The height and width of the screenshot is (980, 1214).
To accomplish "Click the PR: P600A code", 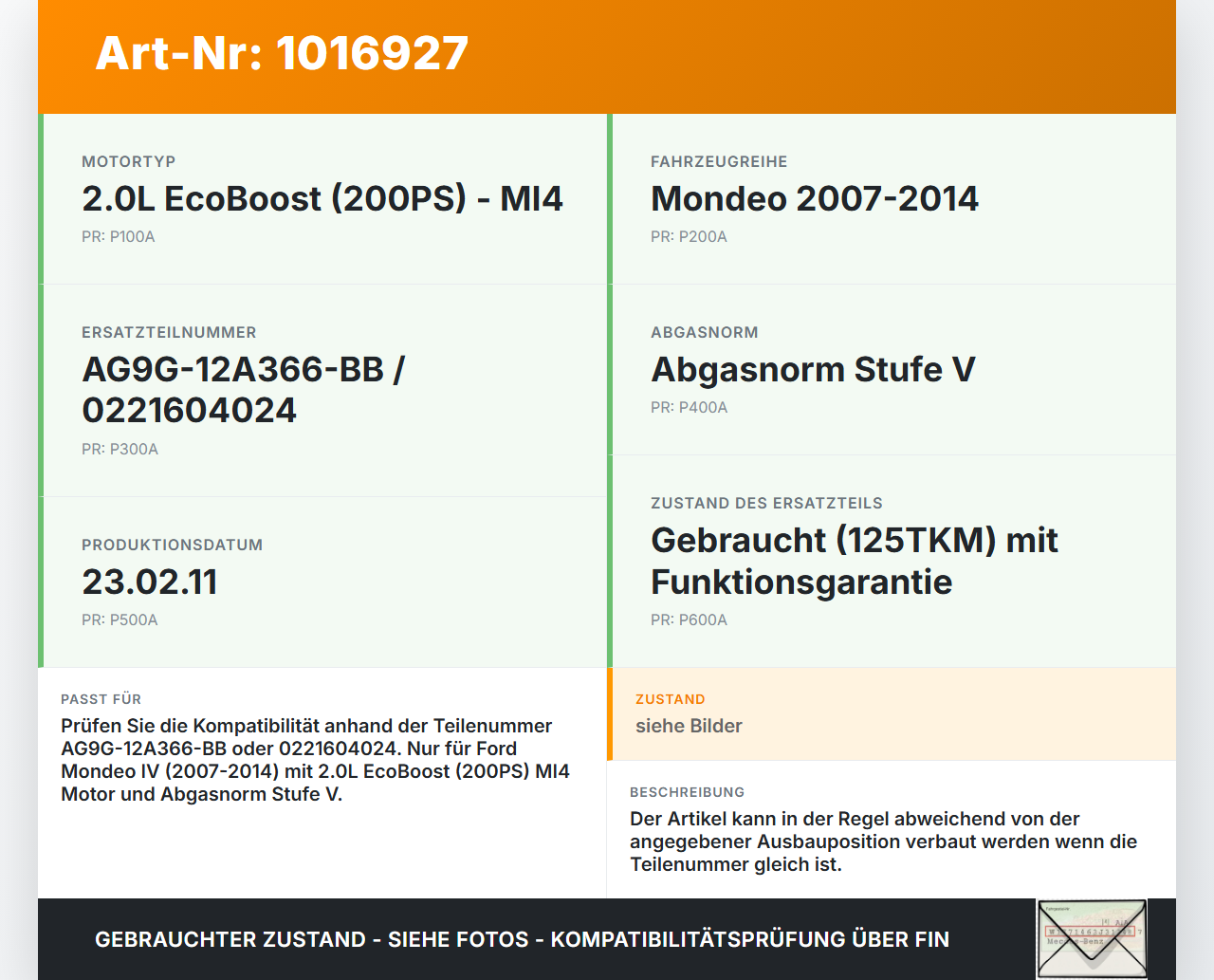I will click(x=689, y=619).
